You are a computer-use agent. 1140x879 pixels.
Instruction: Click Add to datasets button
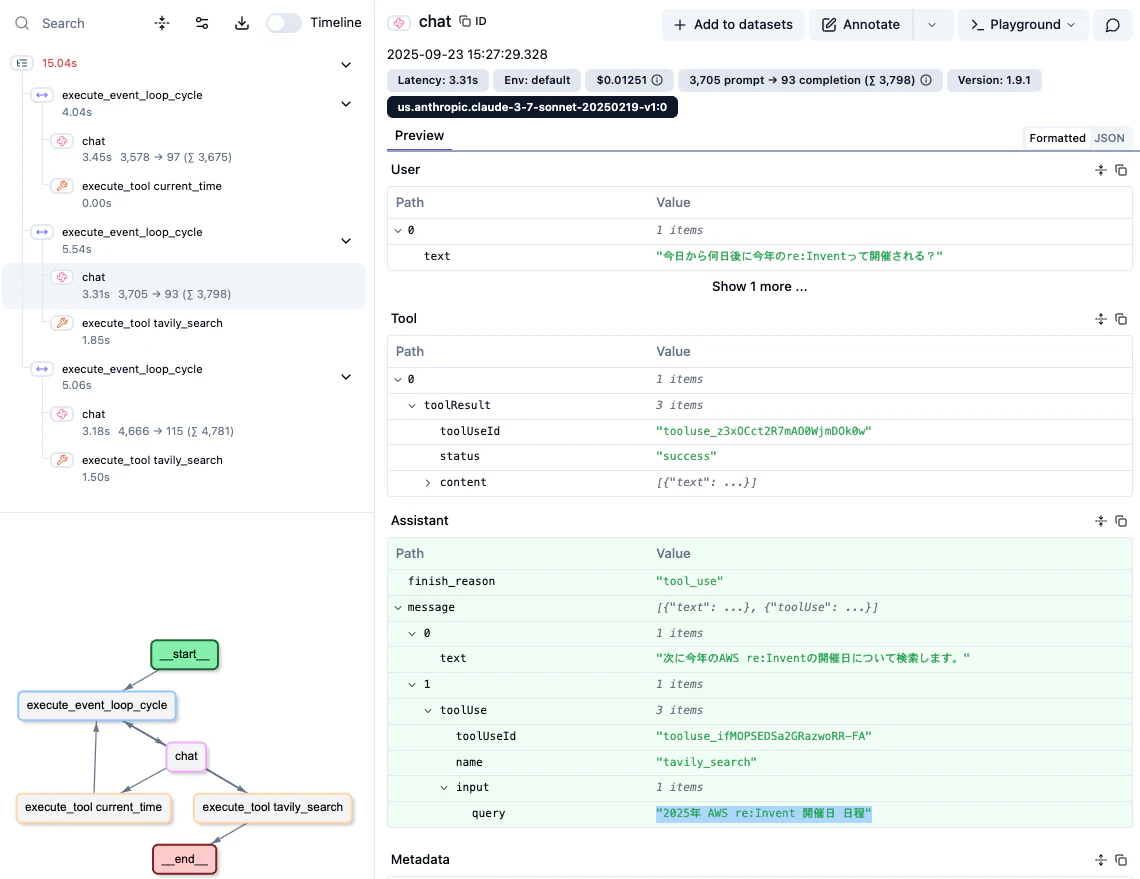(733, 25)
